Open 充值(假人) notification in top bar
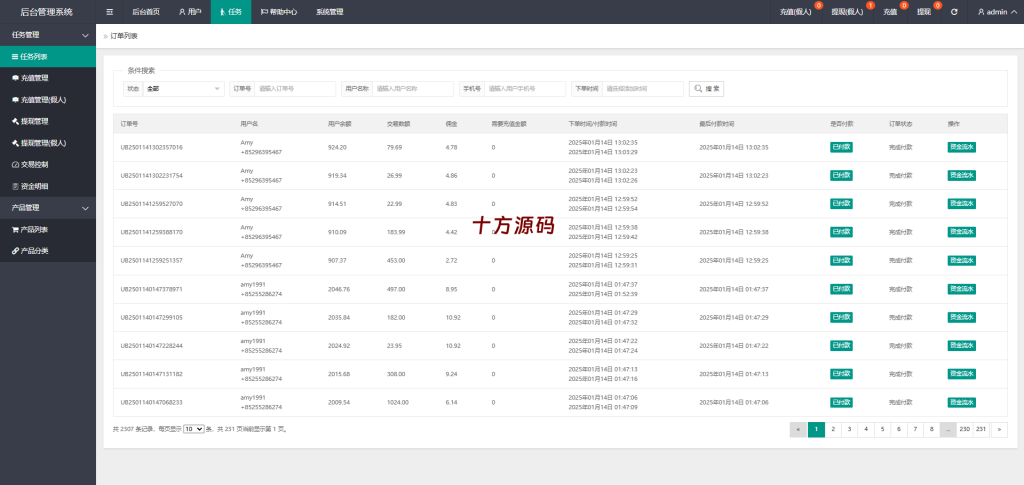The height and width of the screenshot is (485, 1024). tap(795, 12)
